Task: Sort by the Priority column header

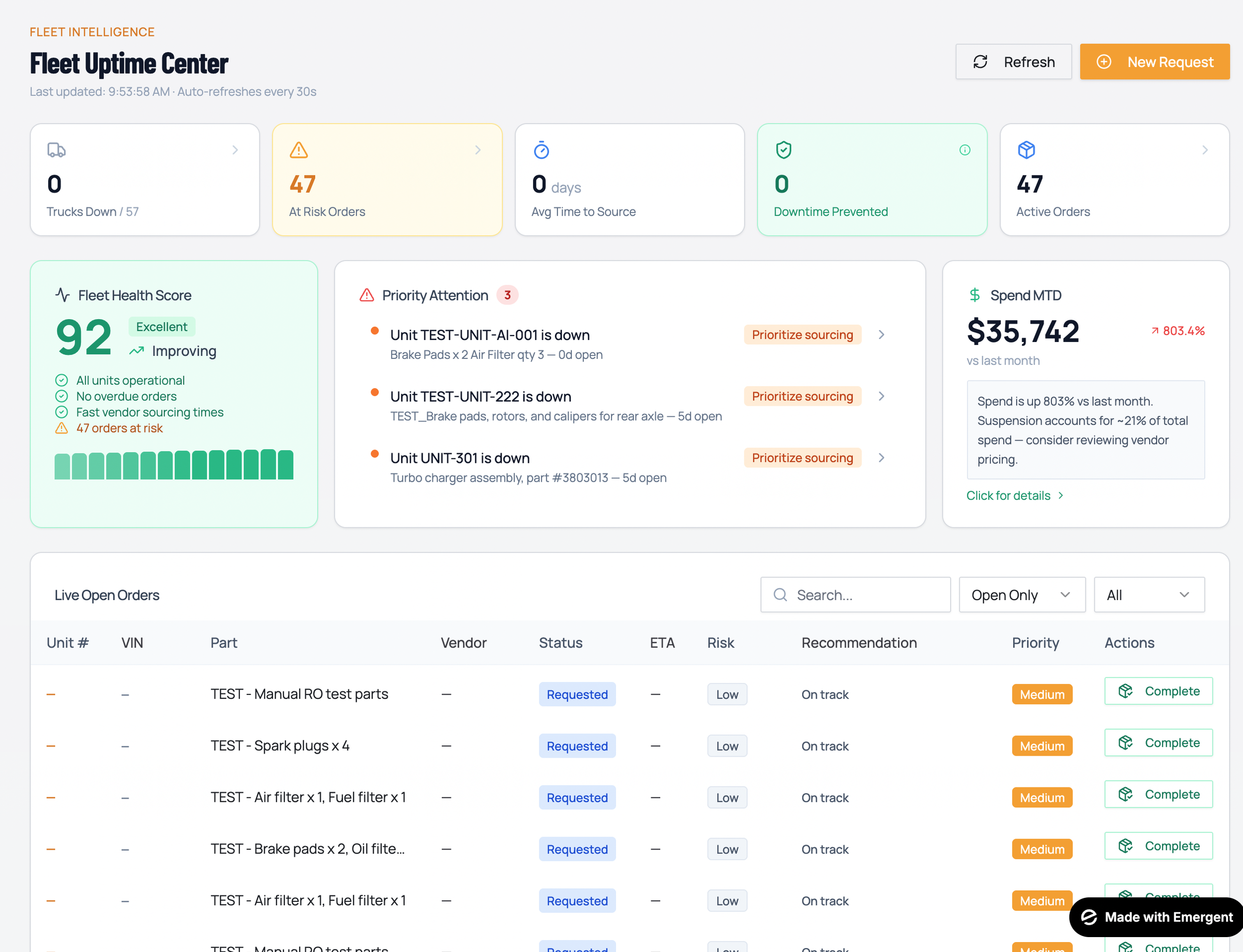Action: pos(1035,643)
